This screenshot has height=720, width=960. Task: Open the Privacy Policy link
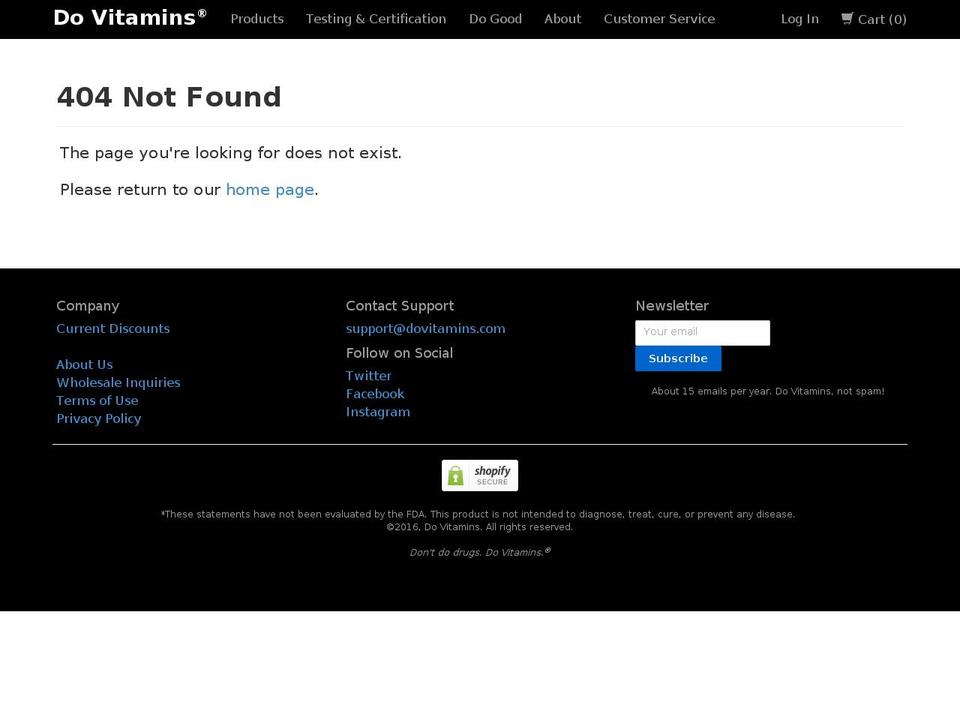click(x=99, y=419)
